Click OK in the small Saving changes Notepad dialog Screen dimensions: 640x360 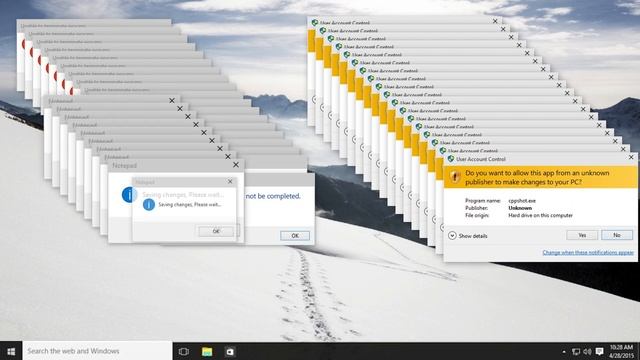click(216, 231)
